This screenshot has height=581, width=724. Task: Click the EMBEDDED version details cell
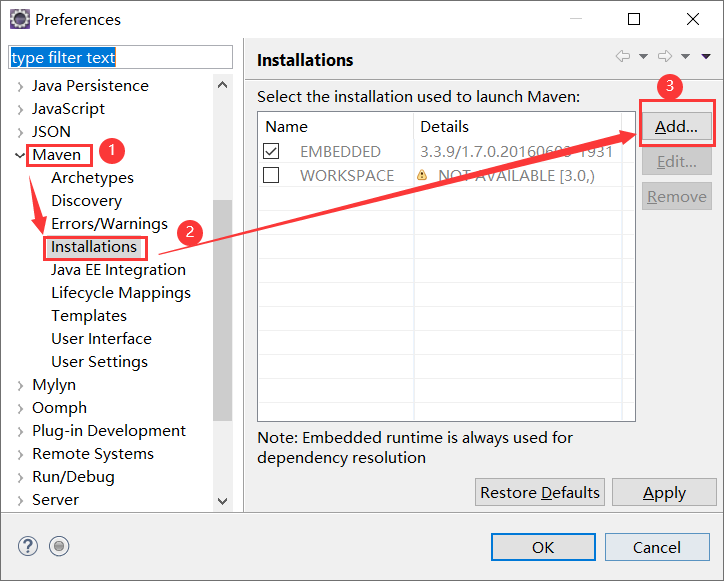(x=516, y=151)
